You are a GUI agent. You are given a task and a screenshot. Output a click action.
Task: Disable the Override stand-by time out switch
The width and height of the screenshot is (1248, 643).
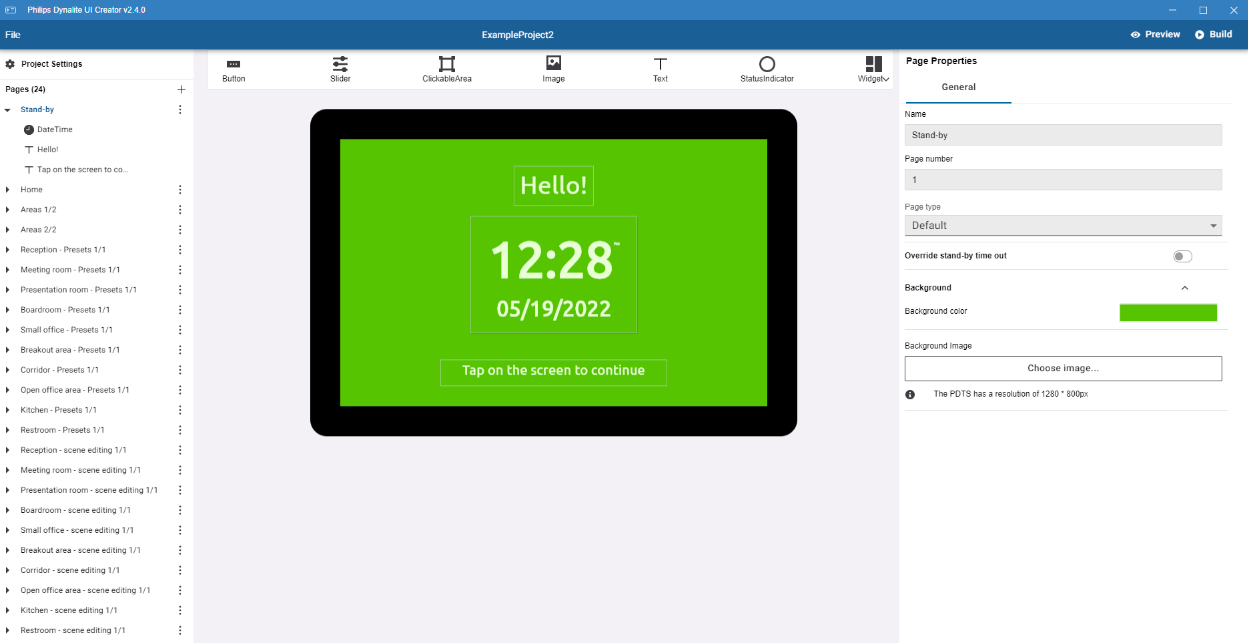click(1182, 256)
